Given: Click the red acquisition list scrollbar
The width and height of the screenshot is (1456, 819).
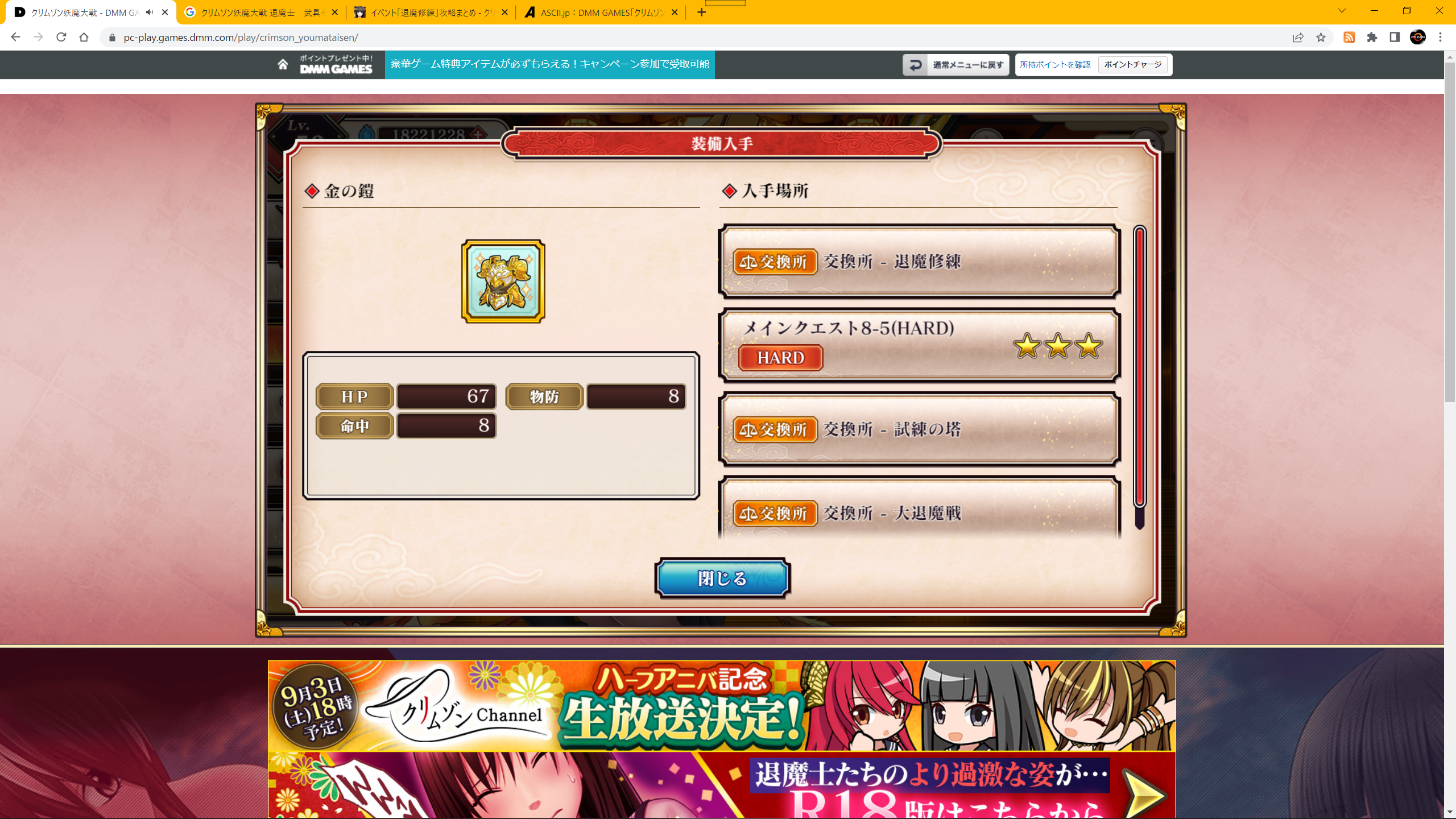Looking at the screenshot, I should pyautogui.click(x=1139, y=367).
